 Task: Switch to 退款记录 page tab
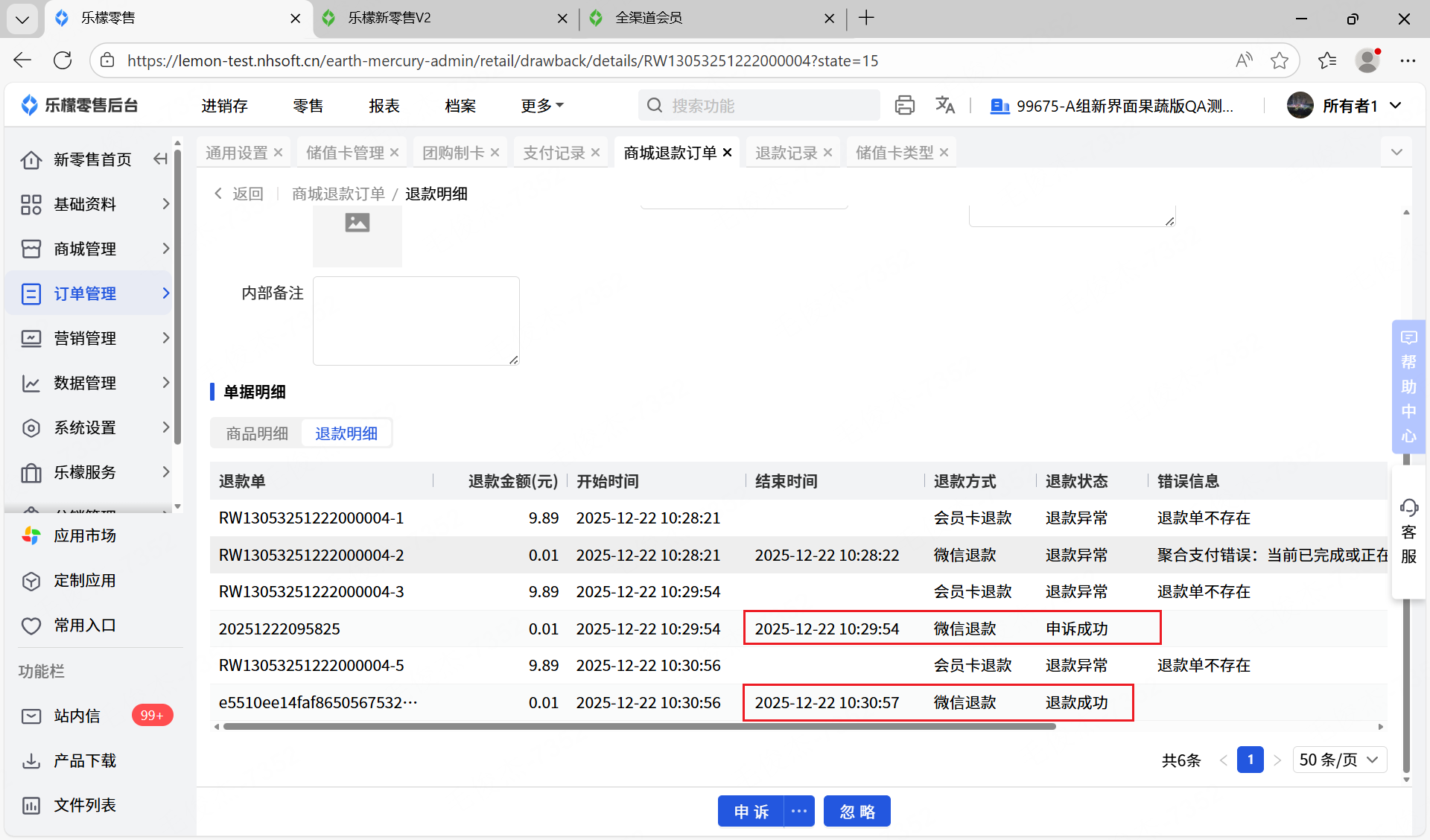tap(786, 153)
